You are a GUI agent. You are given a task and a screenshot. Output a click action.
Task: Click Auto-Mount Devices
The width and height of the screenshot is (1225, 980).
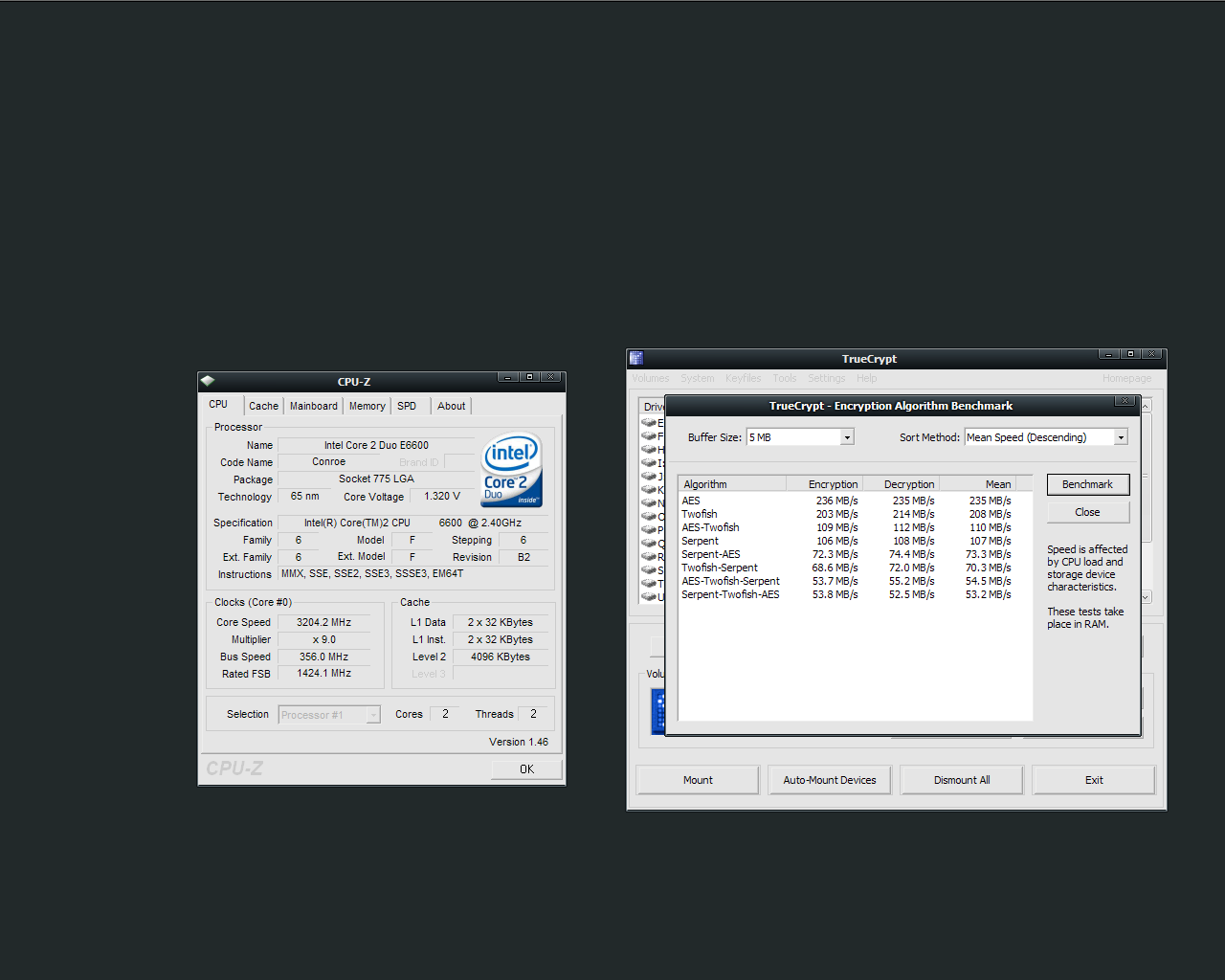(830, 780)
